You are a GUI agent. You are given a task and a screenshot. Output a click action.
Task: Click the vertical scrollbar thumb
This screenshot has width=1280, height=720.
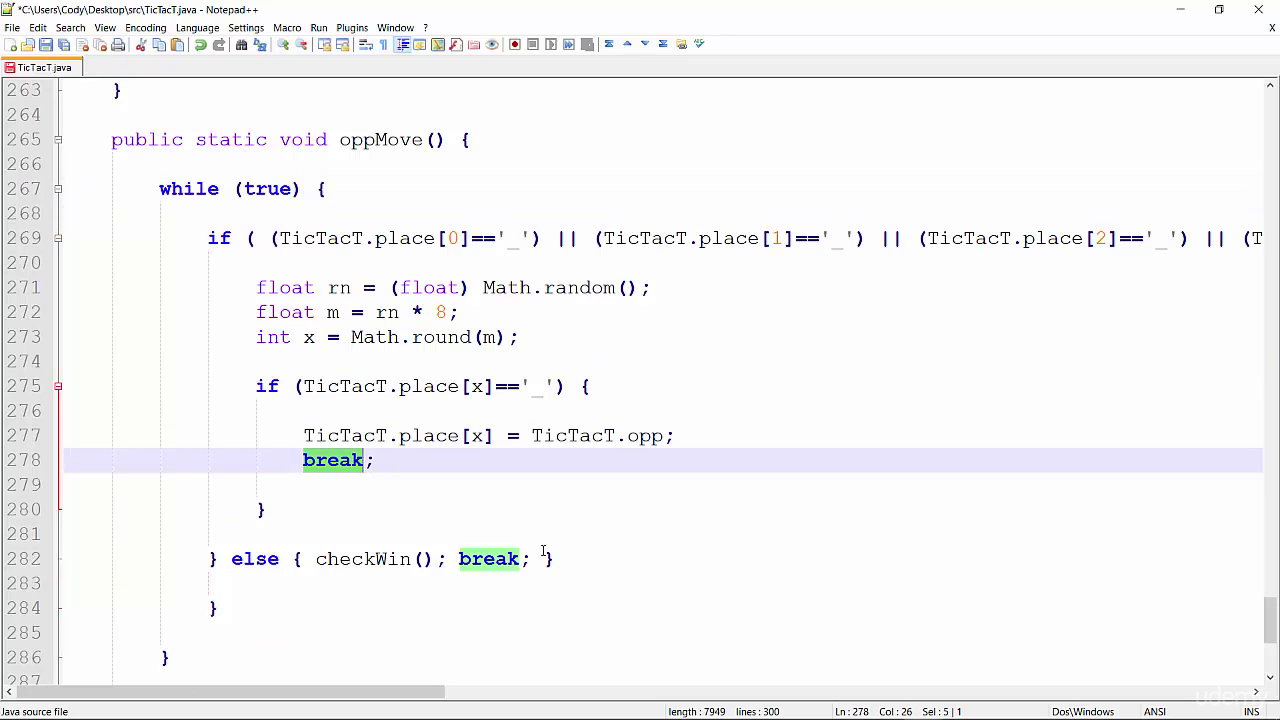pos(1270,620)
